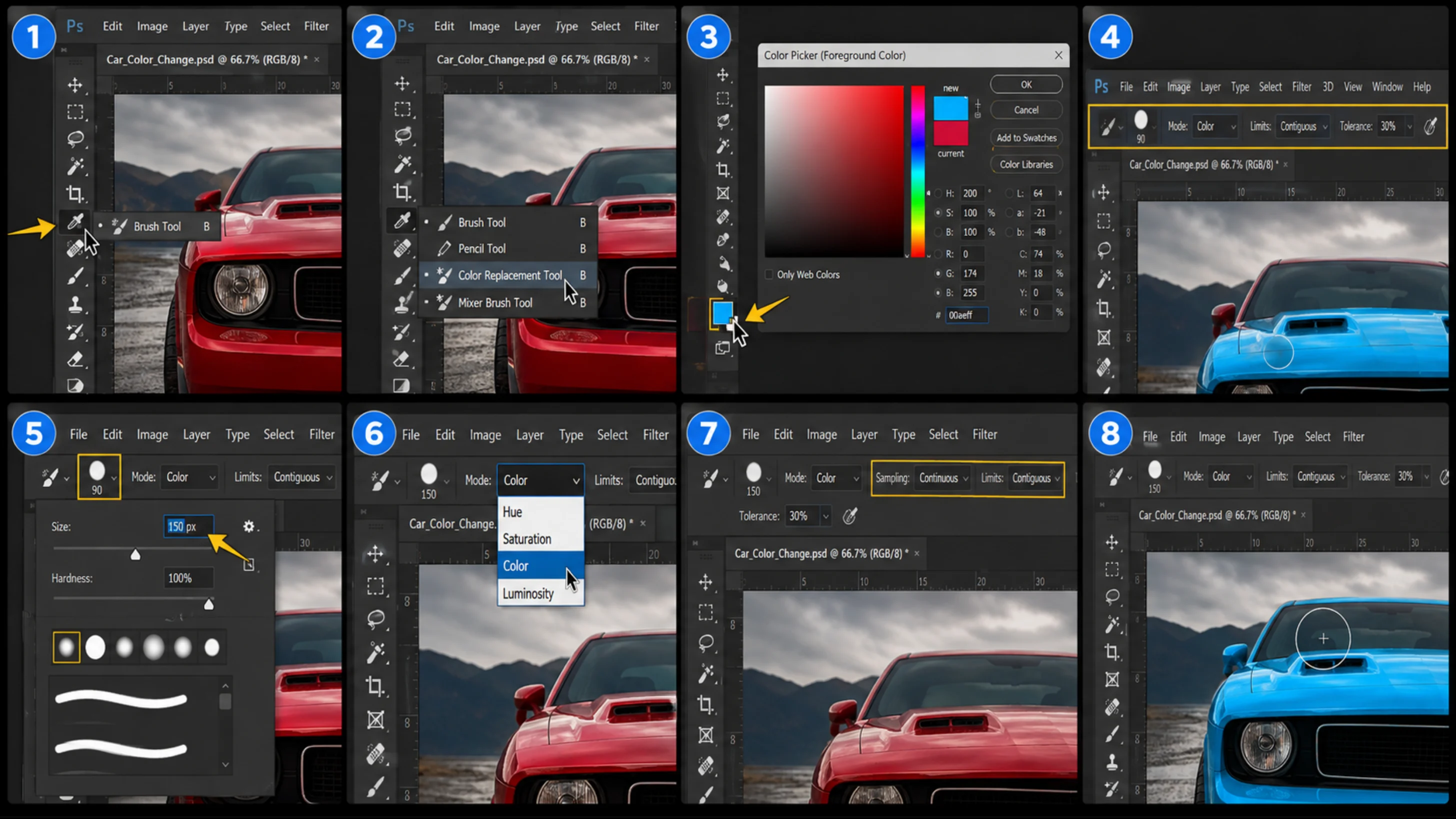Open the Limits Contiguous dropdown in panel 4
The height and width of the screenshot is (819, 1456).
1303,126
